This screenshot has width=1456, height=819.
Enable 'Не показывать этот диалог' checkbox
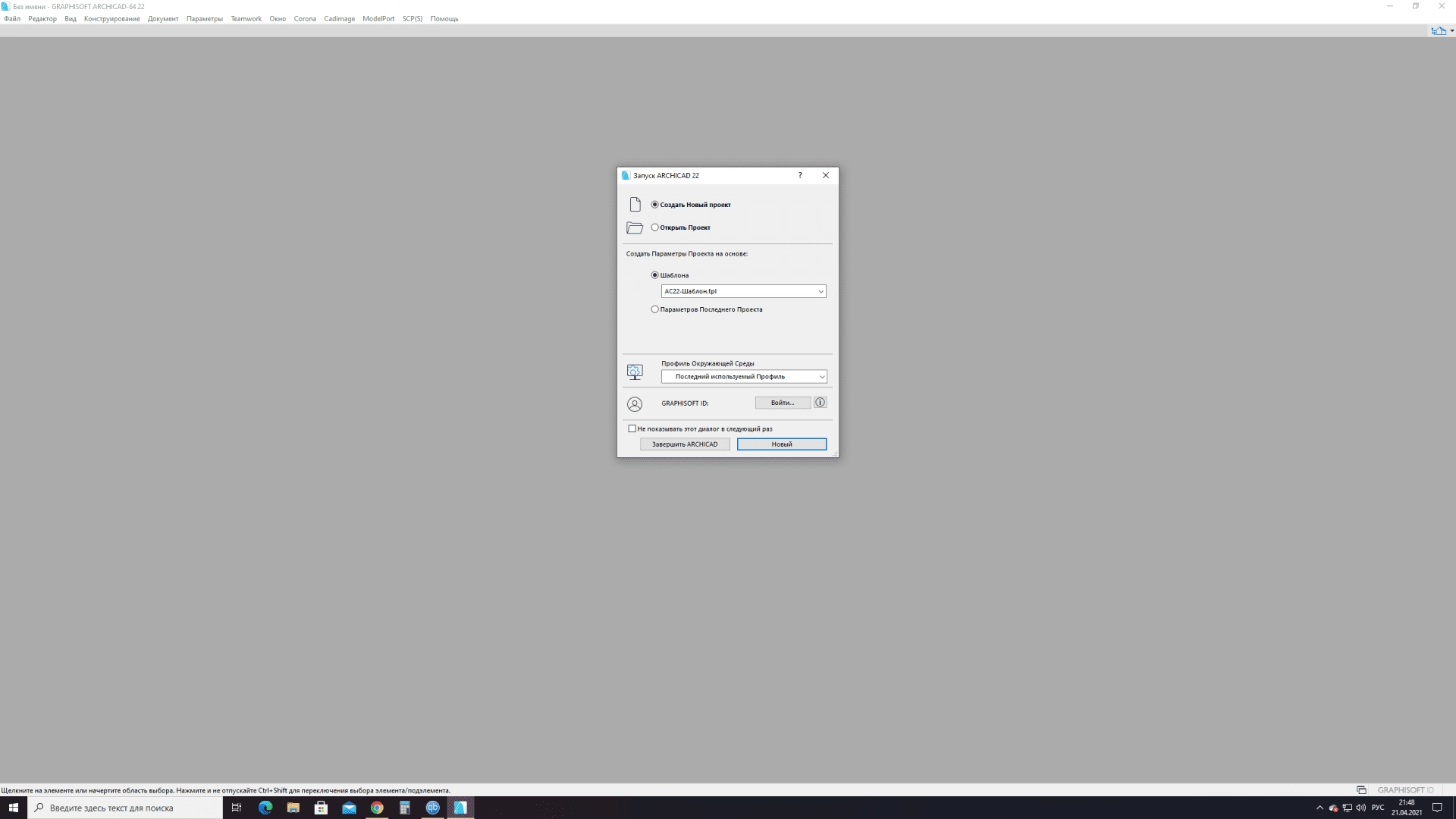pyautogui.click(x=632, y=428)
